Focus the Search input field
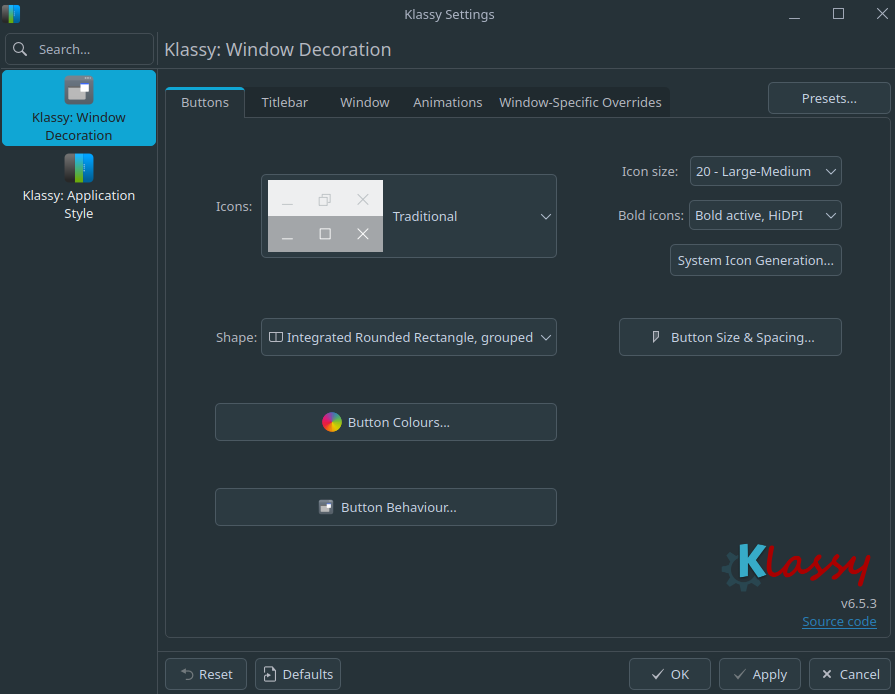The width and height of the screenshot is (895, 694). point(79,49)
